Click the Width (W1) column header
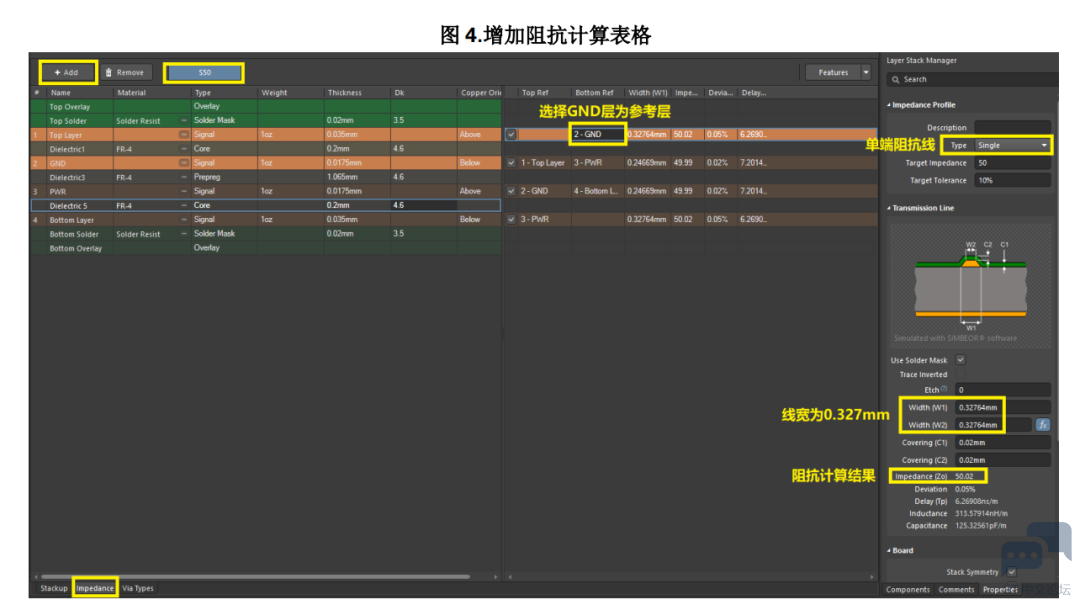The height and width of the screenshot is (605, 1080). click(647, 92)
